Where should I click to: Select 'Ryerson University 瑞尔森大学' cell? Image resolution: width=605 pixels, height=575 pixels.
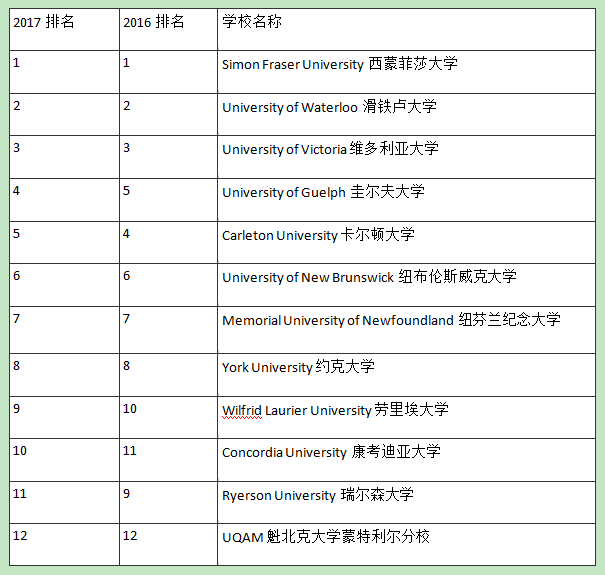[407, 502]
